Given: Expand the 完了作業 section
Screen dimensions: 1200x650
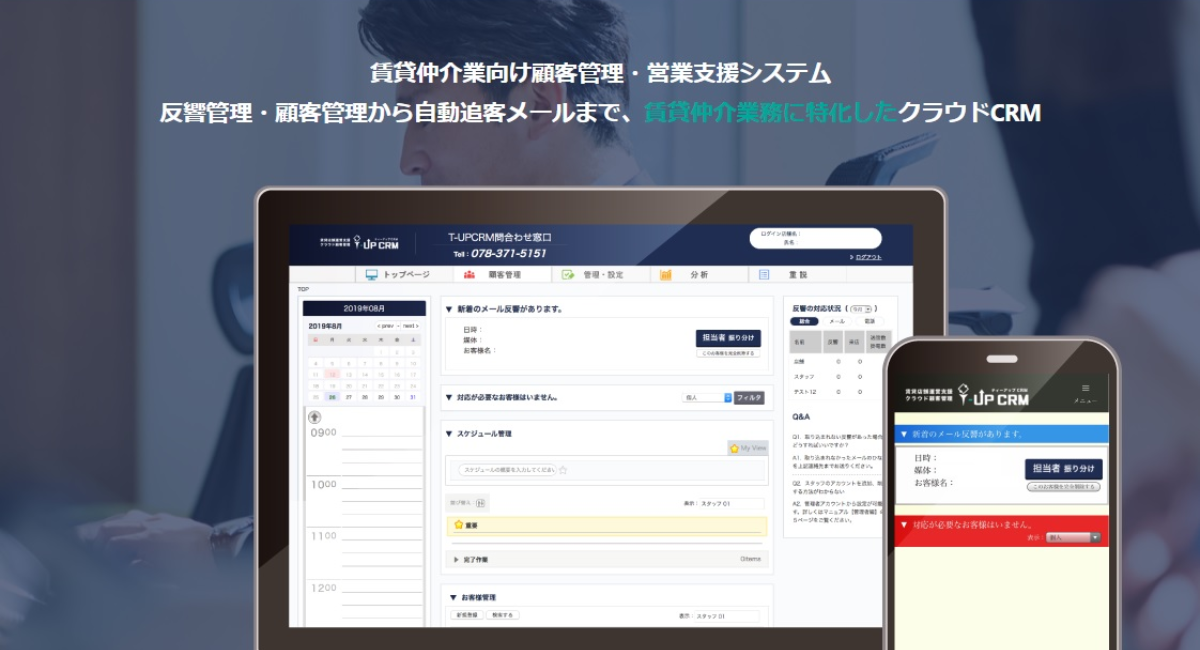Looking at the screenshot, I should coord(456,559).
